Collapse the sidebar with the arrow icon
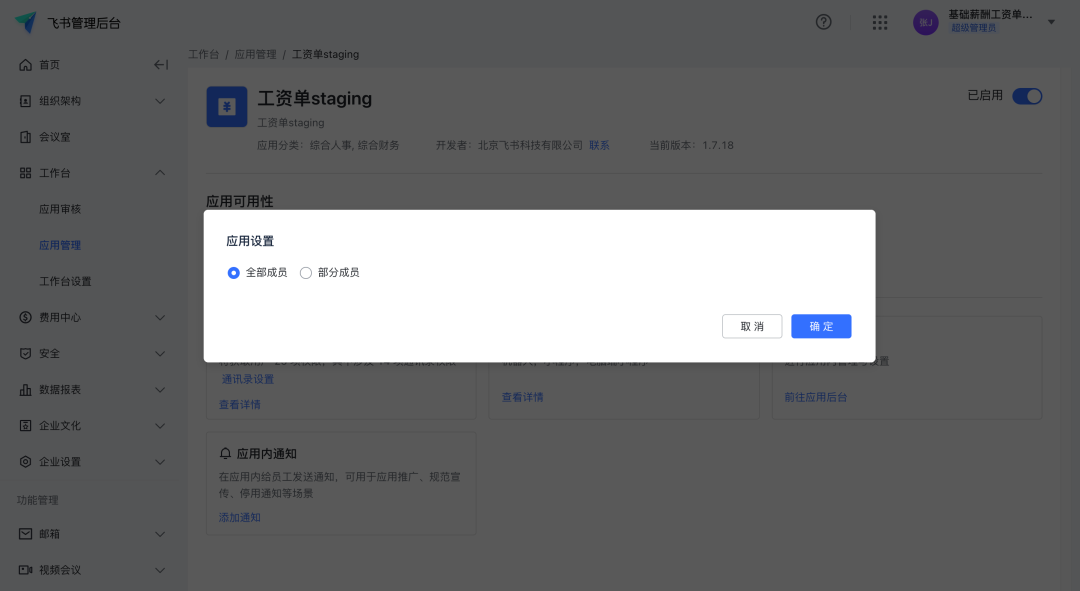Screen dimensions: 1080x591 160,65
